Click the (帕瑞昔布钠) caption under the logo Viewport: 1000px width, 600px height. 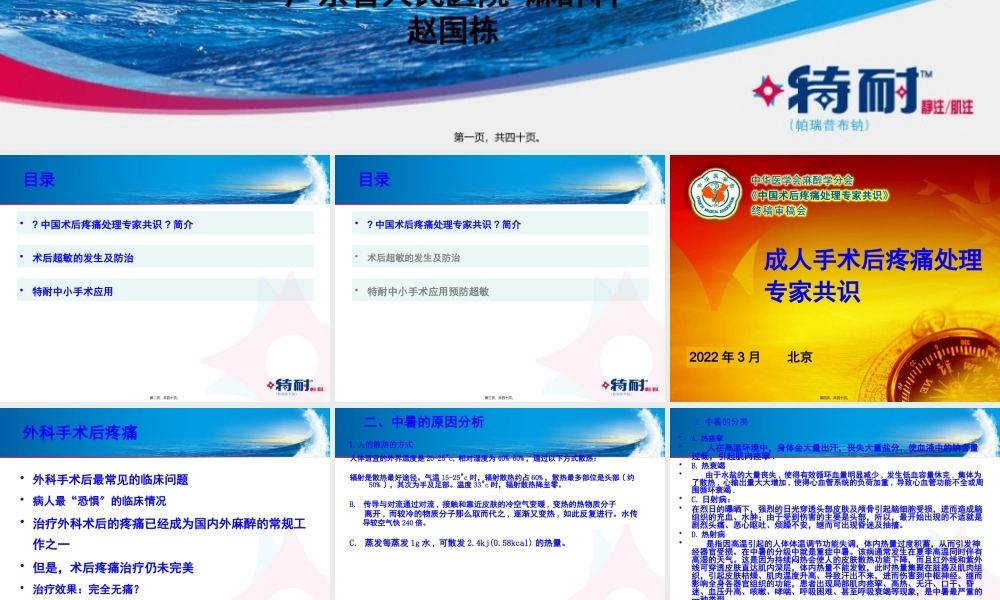coord(829,125)
